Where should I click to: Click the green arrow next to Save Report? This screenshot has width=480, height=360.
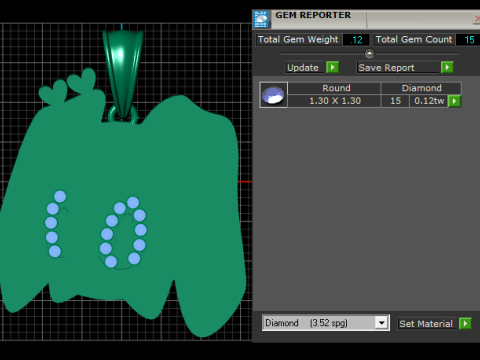point(447,67)
